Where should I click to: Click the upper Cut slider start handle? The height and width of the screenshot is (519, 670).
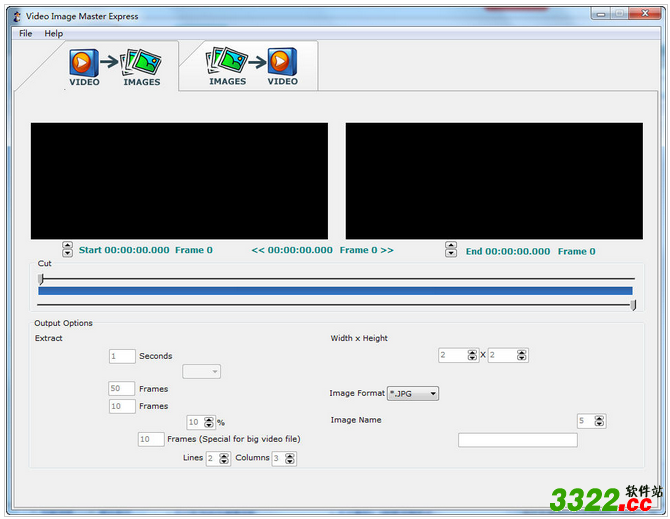point(41,279)
